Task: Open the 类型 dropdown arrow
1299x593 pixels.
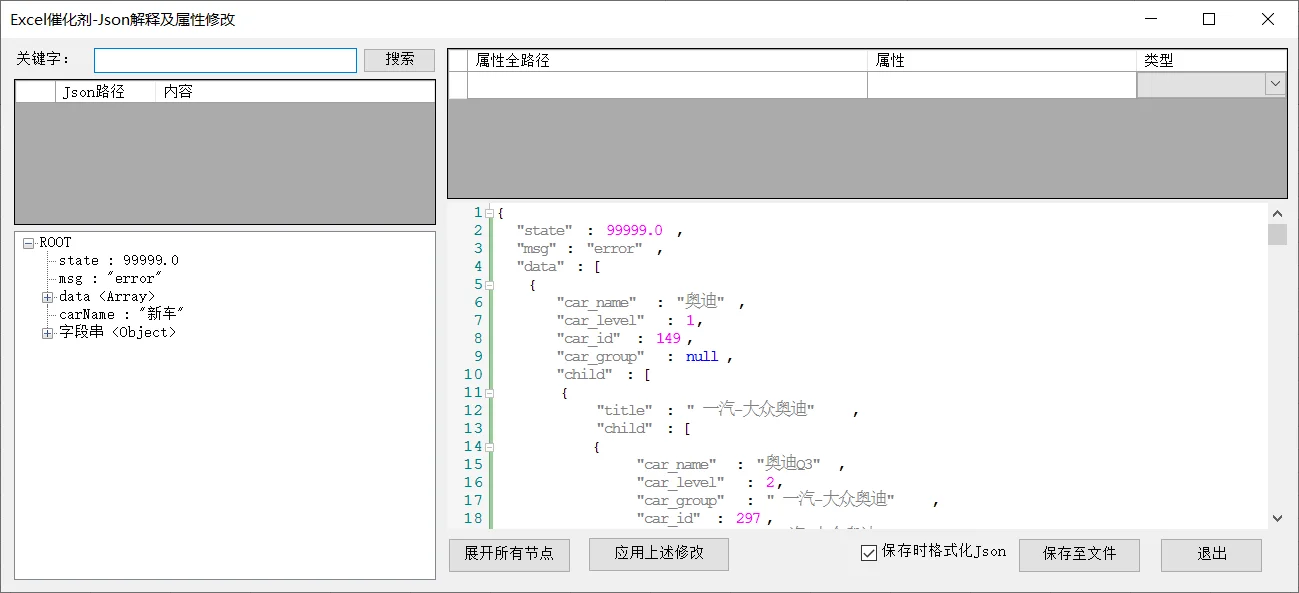Action: pos(1275,85)
